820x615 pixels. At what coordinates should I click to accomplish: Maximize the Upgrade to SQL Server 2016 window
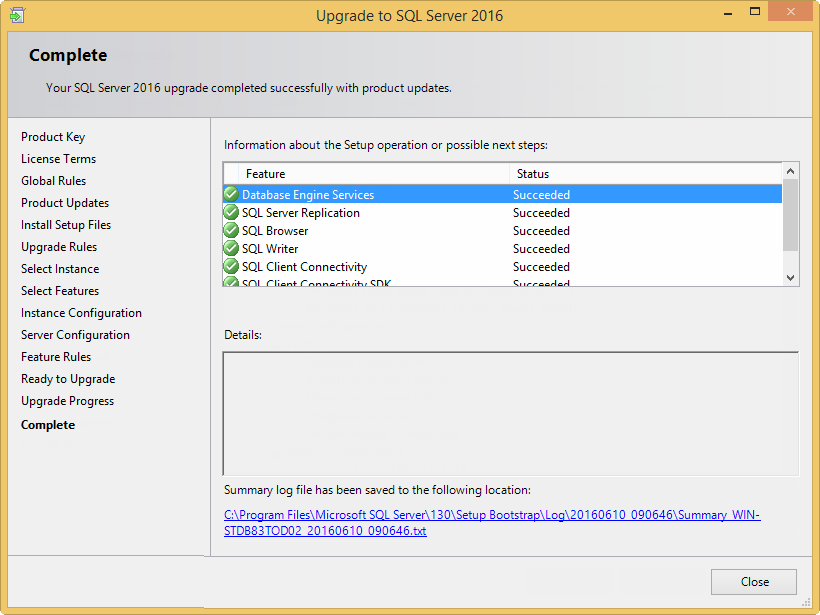tap(755, 12)
